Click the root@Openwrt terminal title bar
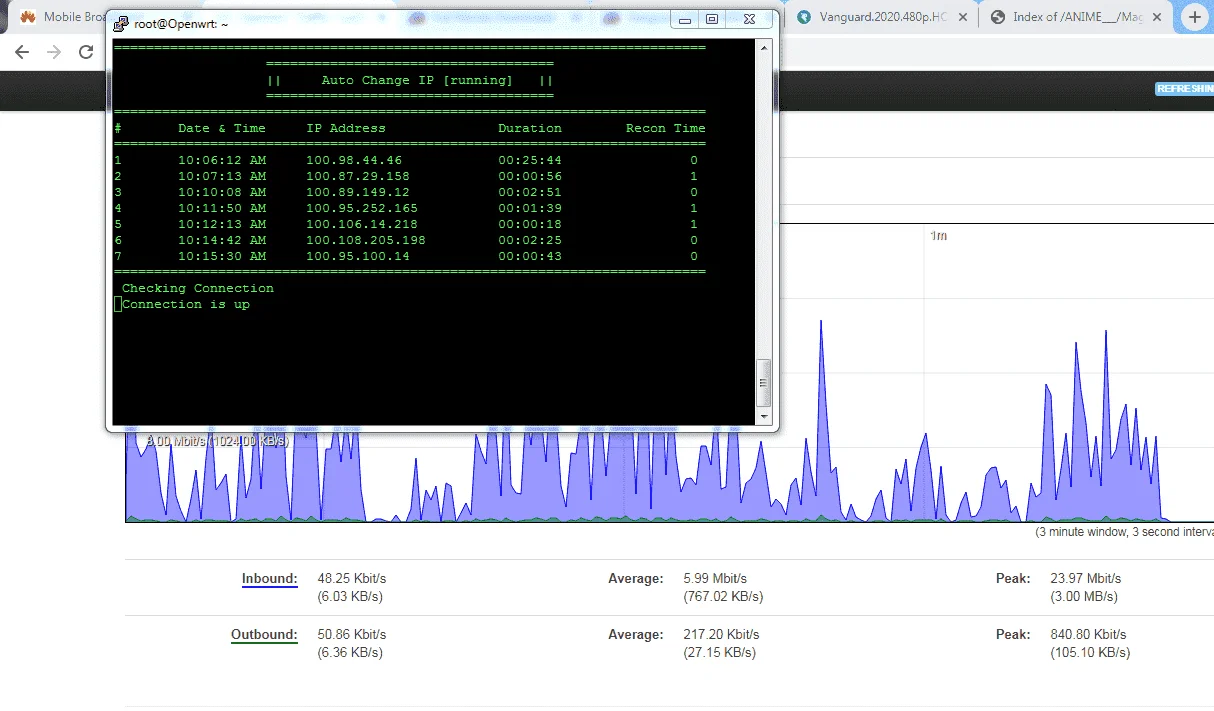This screenshot has height=711, width=1214. [x=400, y=22]
